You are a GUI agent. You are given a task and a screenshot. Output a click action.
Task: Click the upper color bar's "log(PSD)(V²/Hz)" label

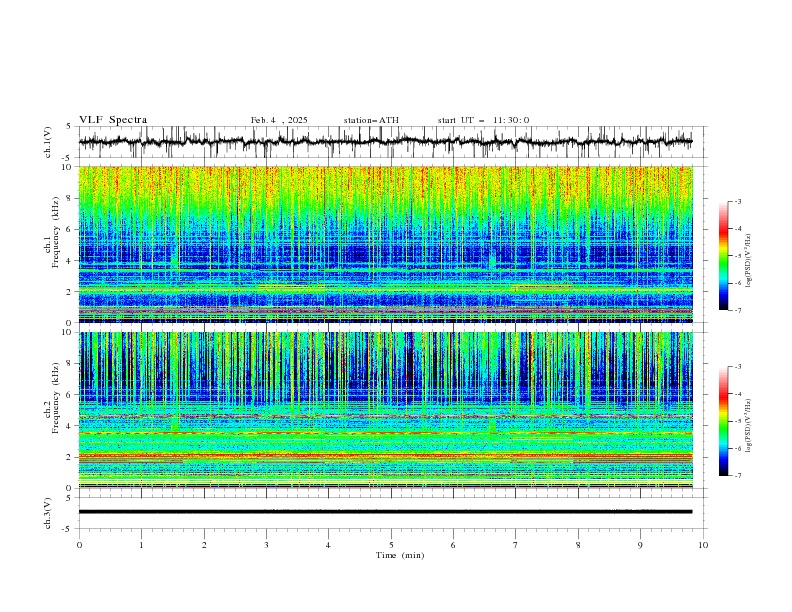749,261
